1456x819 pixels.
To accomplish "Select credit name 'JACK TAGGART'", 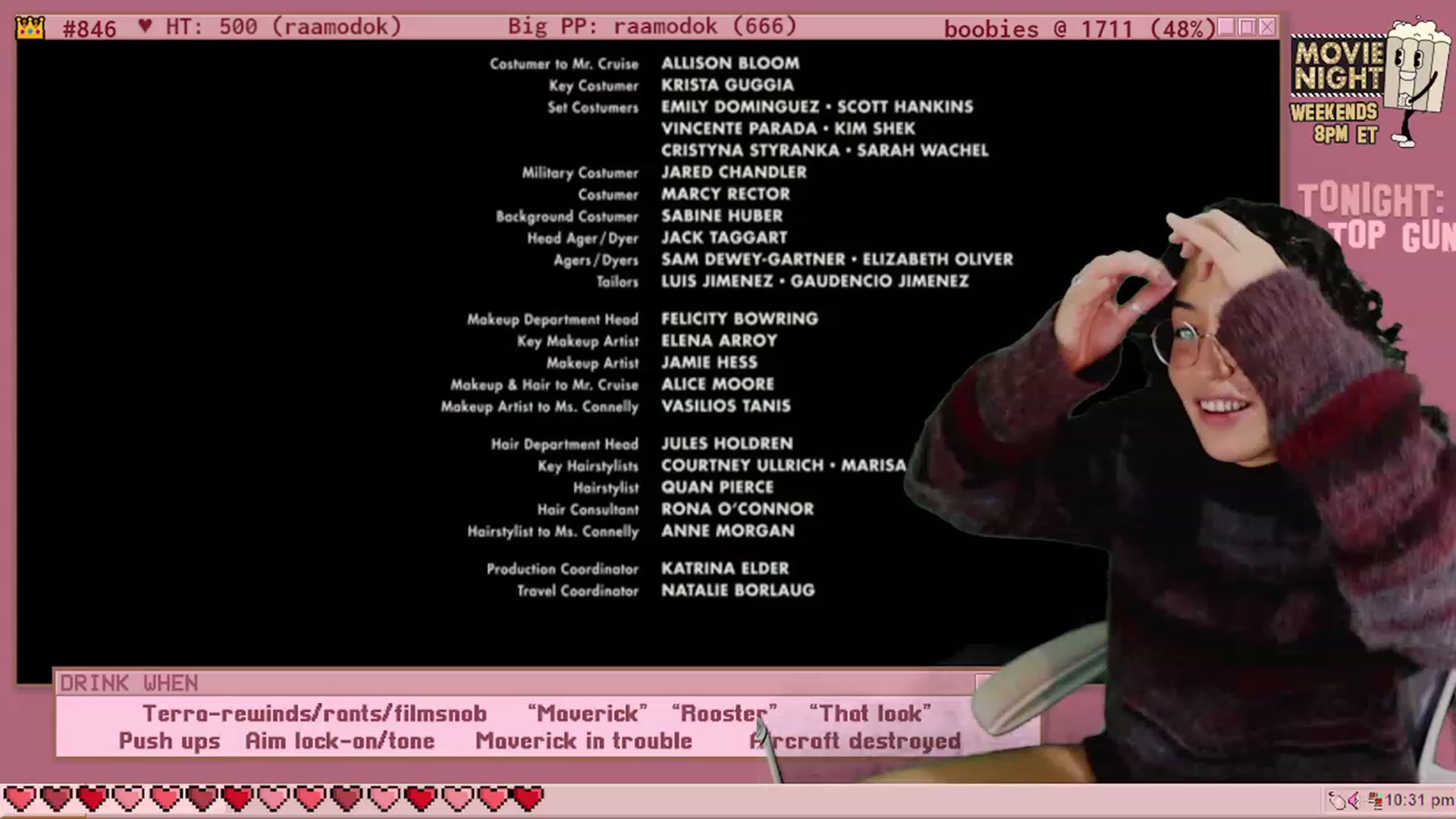I will [x=723, y=238].
